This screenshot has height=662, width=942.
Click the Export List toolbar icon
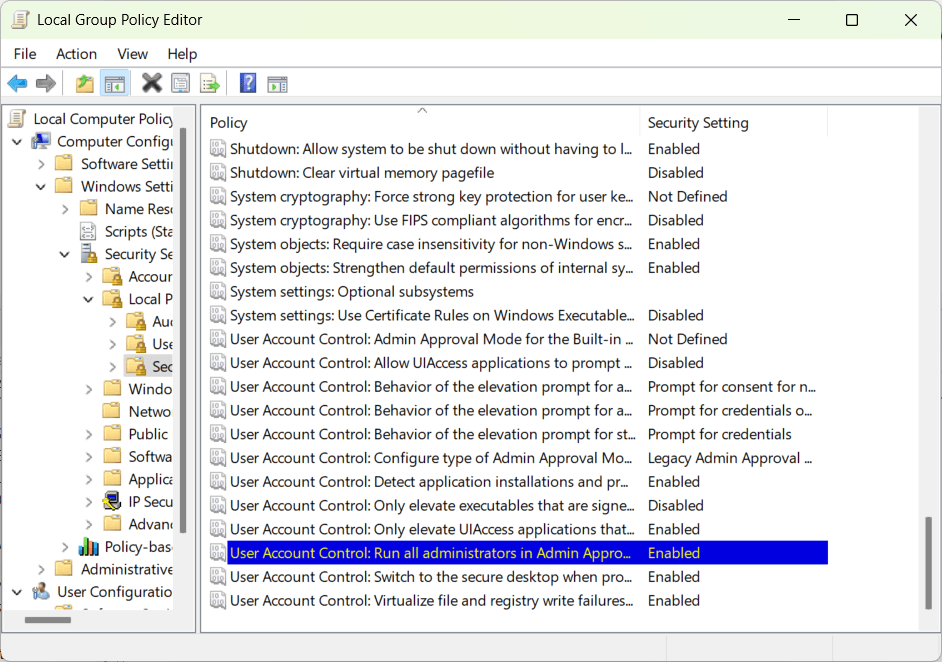pyautogui.click(x=210, y=84)
